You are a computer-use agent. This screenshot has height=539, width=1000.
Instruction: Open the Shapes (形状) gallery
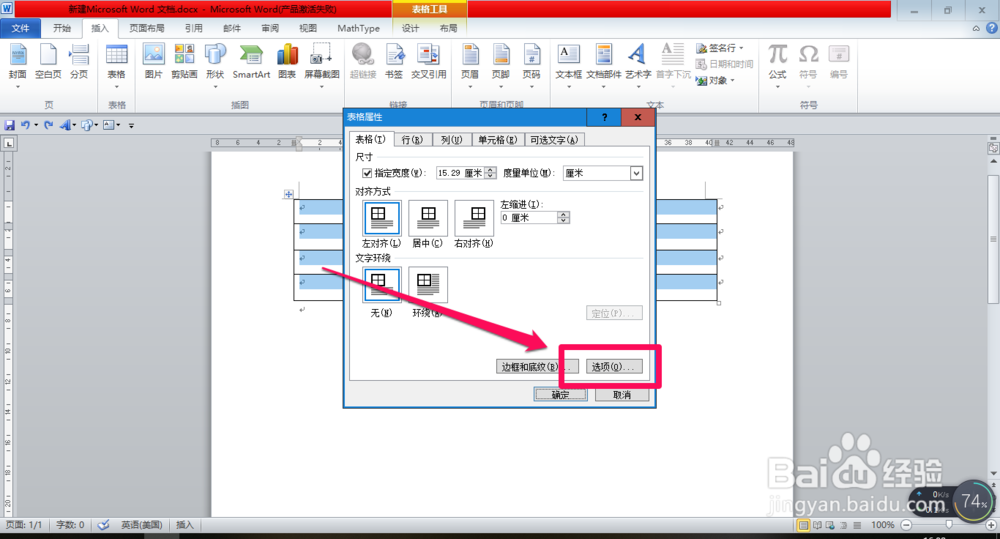(216, 63)
